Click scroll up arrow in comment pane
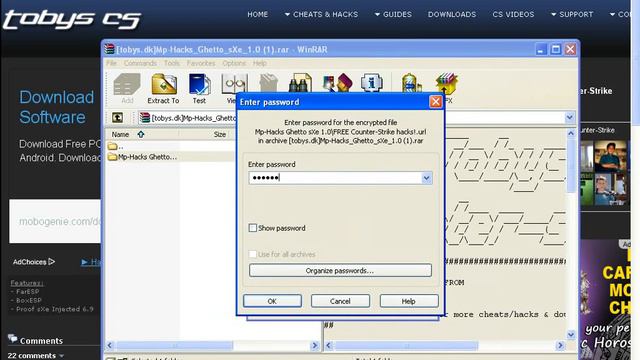Screen dimensions: 640x360 point(571,133)
